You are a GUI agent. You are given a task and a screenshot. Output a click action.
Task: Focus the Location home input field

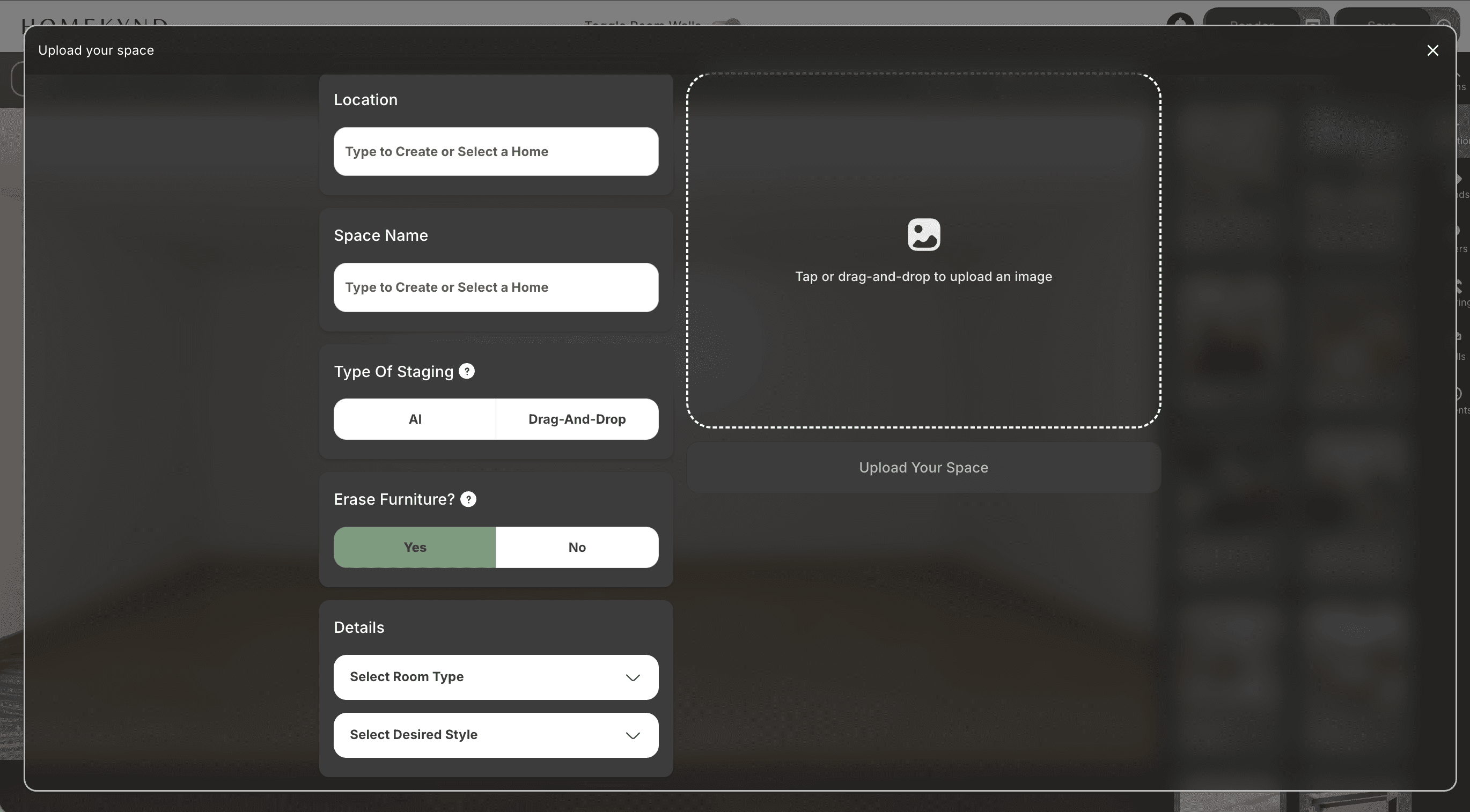[495, 152]
